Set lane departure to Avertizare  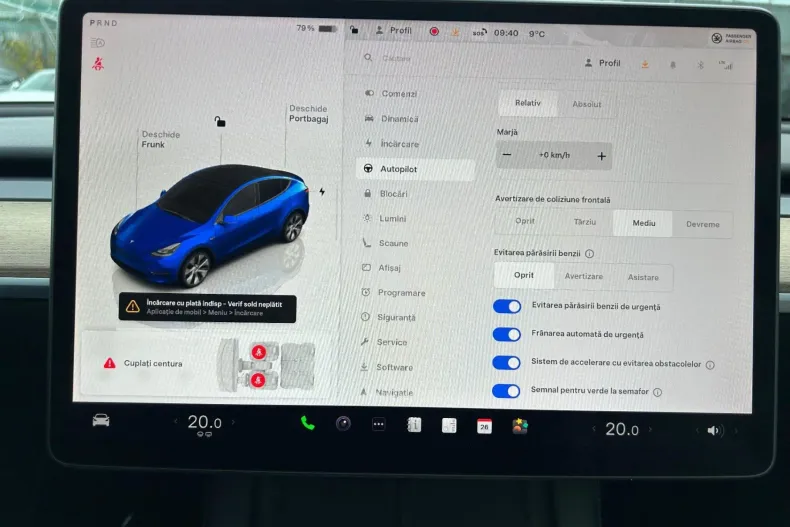click(x=583, y=276)
